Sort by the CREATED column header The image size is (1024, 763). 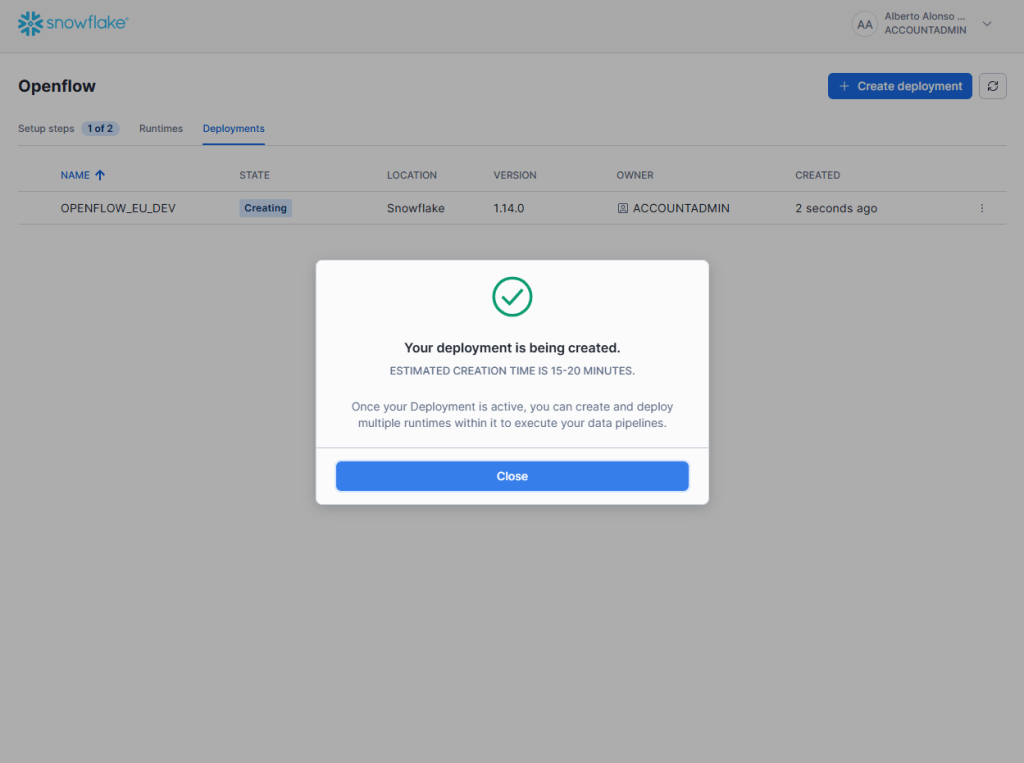(x=817, y=175)
